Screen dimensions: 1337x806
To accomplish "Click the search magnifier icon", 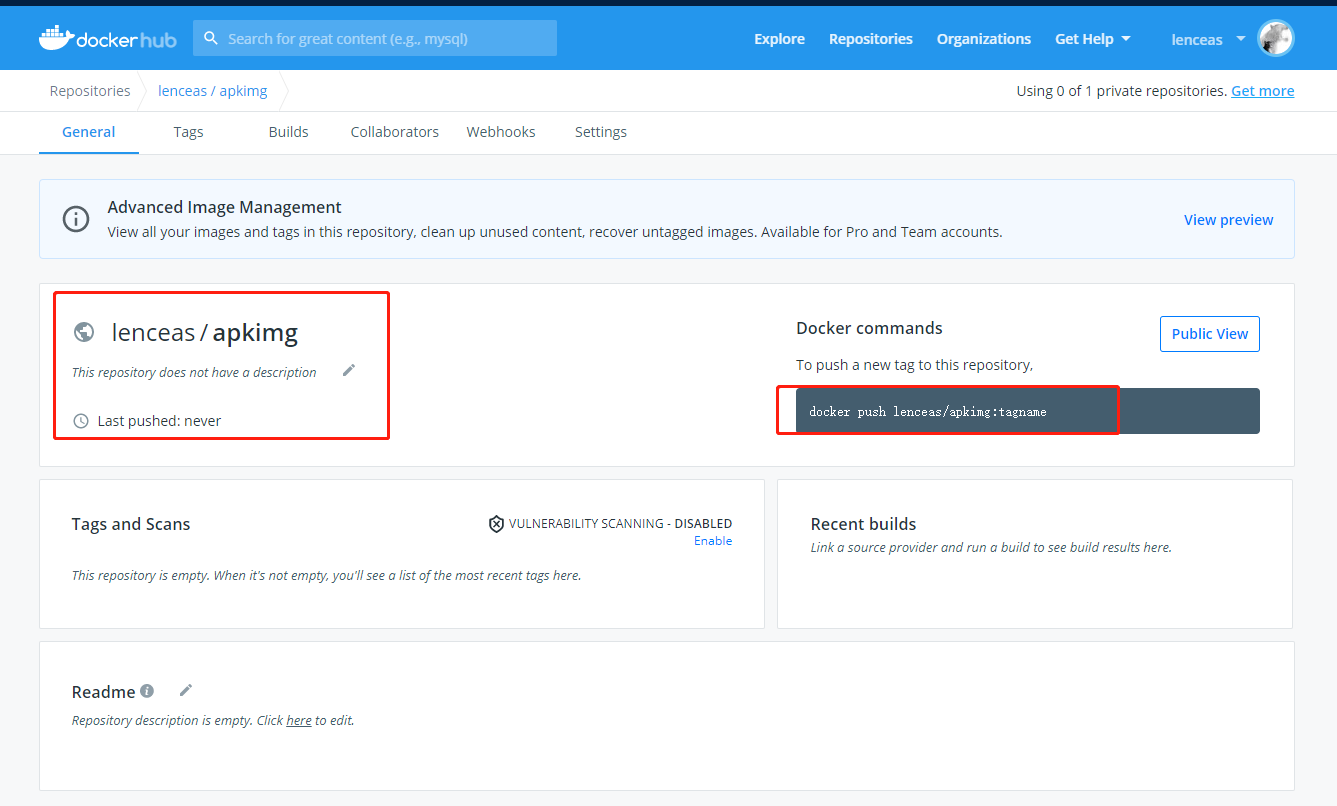I will pos(210,37).
